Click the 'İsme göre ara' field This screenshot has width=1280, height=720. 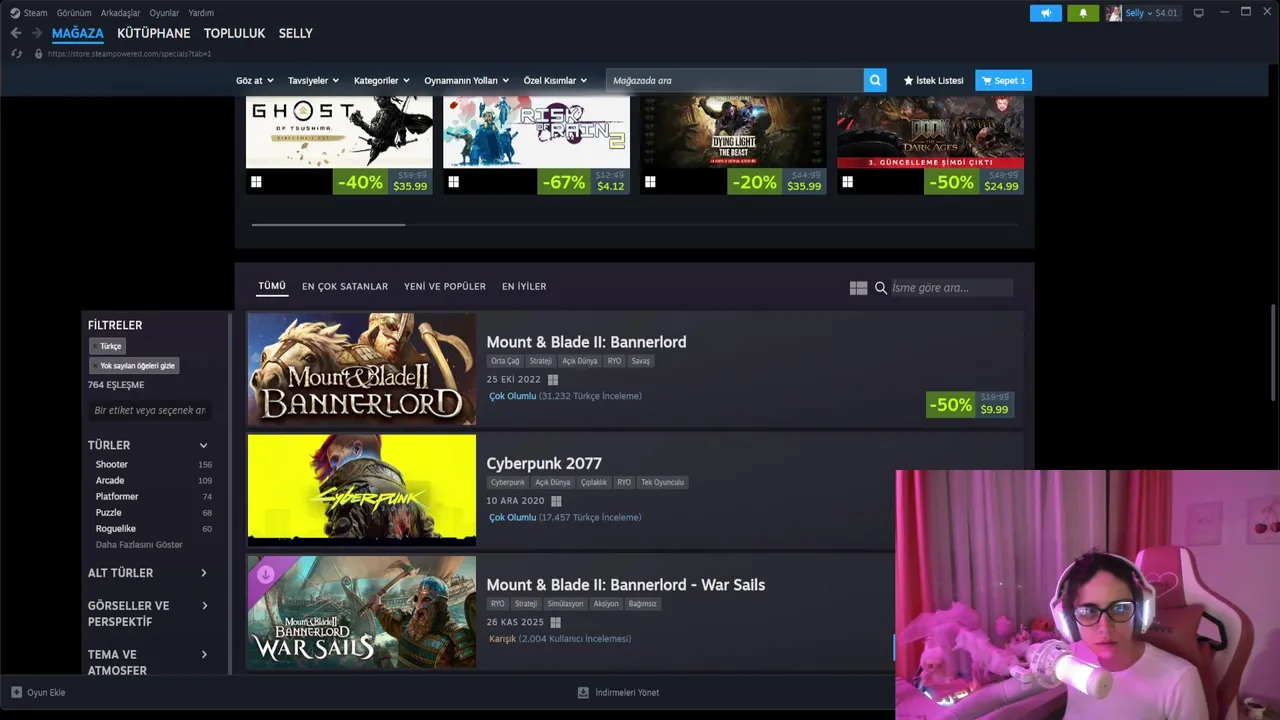[x=950, y=288]
